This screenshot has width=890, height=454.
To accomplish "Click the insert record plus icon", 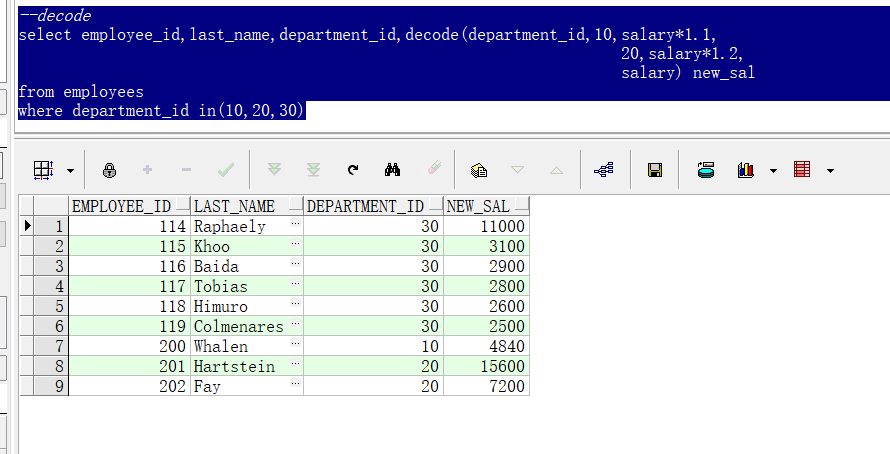I will click(148, 169).
